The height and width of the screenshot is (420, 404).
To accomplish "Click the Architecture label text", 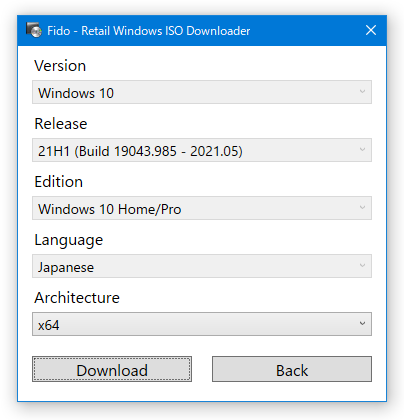I will click(x=77, y=298).
